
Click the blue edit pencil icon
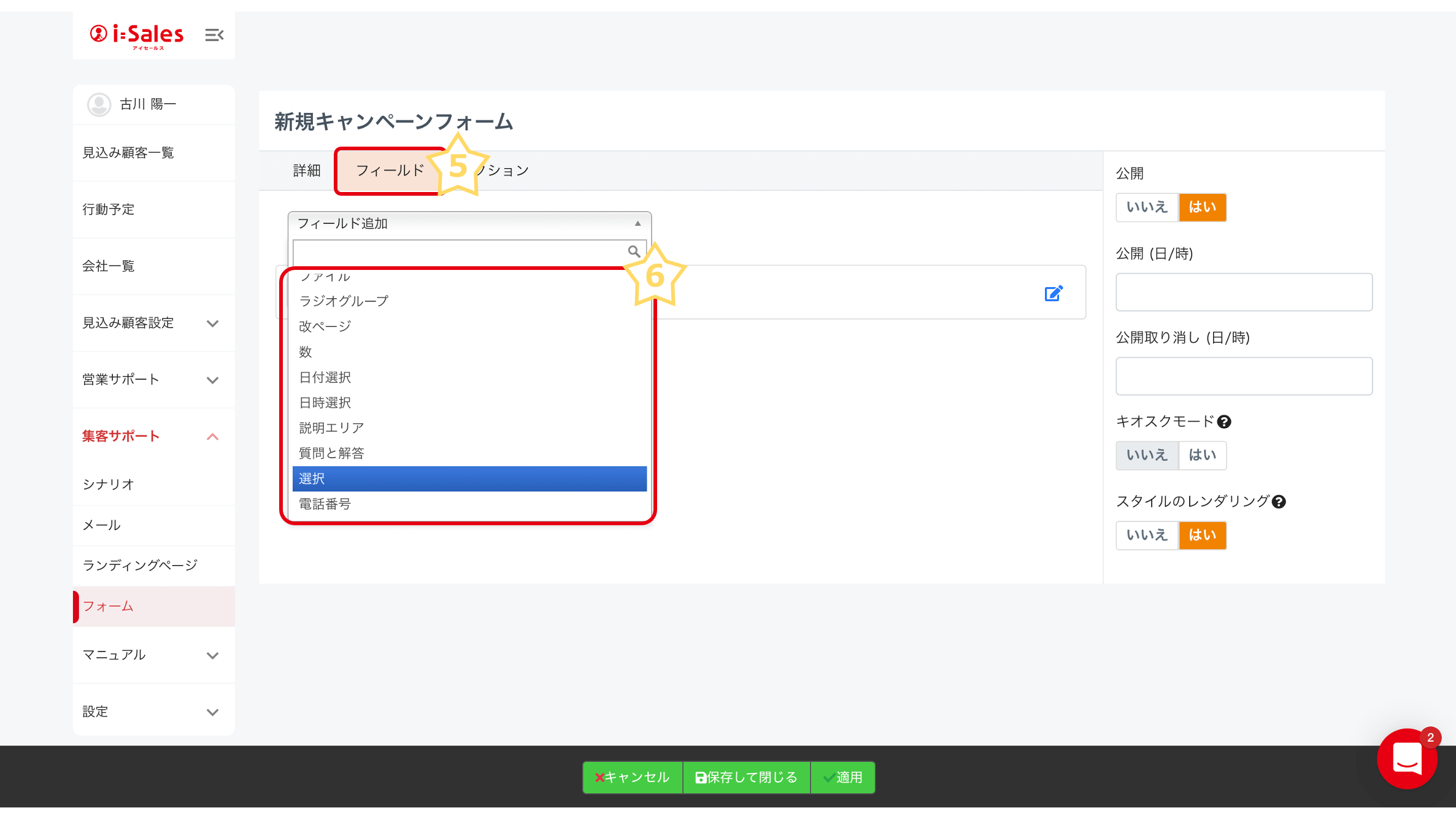(x=1053, y=294)
